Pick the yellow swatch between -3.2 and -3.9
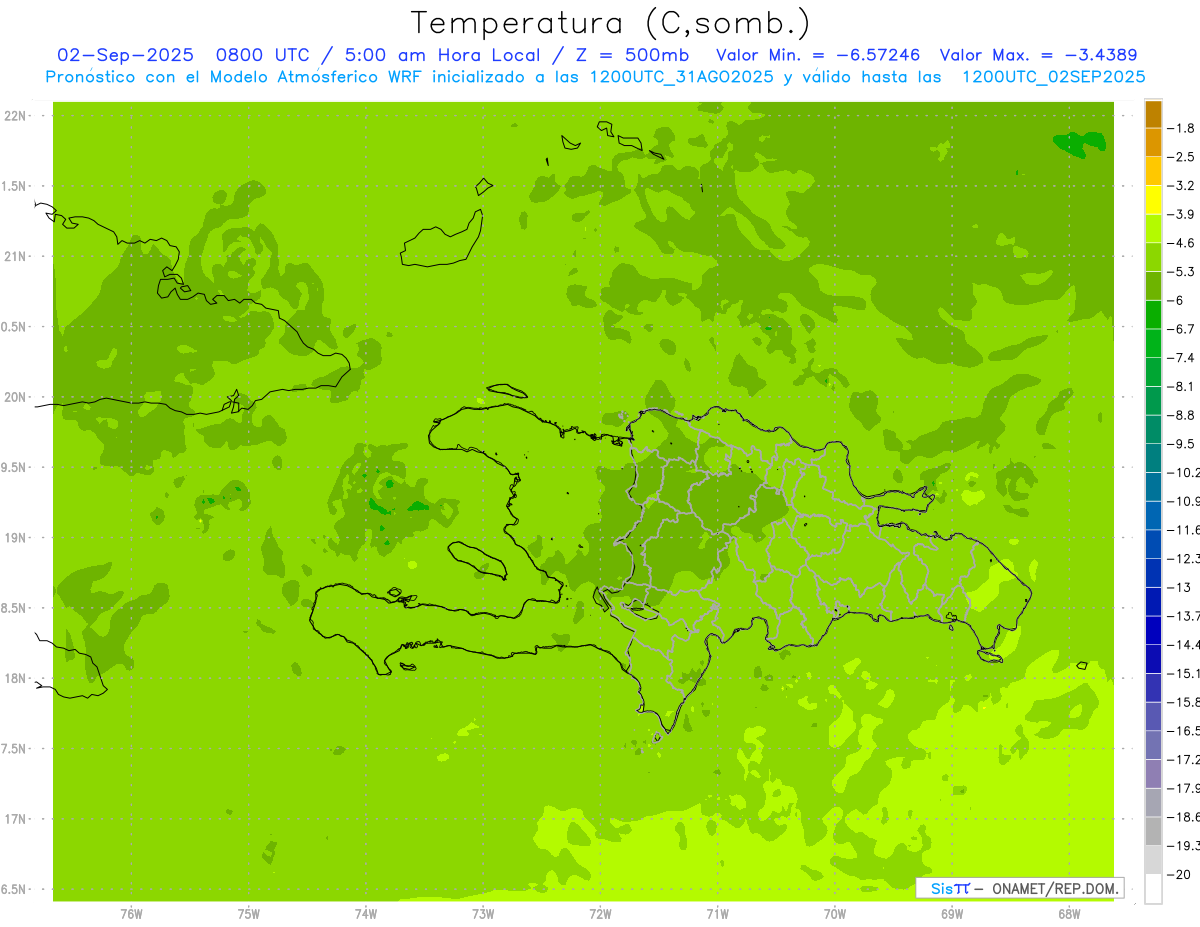1200x927 pixels. [x=1153, y=200]
